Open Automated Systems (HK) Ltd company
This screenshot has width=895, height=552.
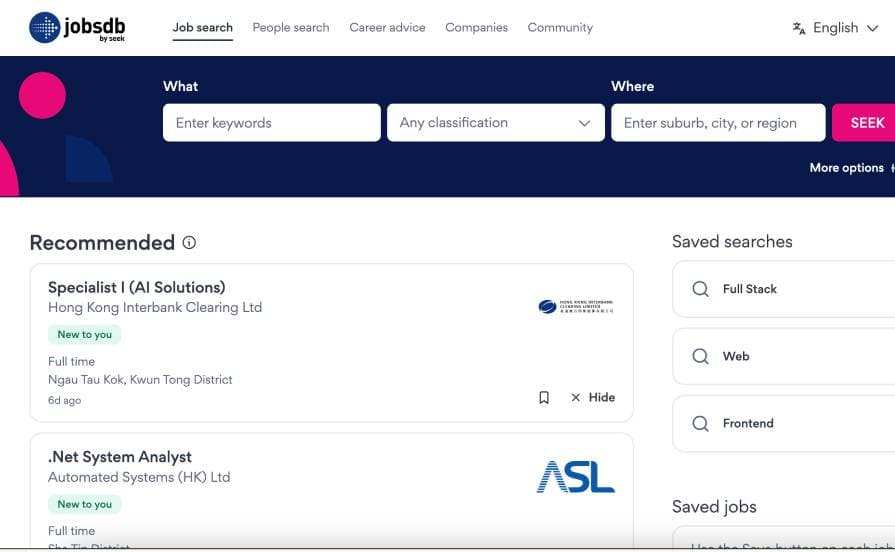point(139,477)
